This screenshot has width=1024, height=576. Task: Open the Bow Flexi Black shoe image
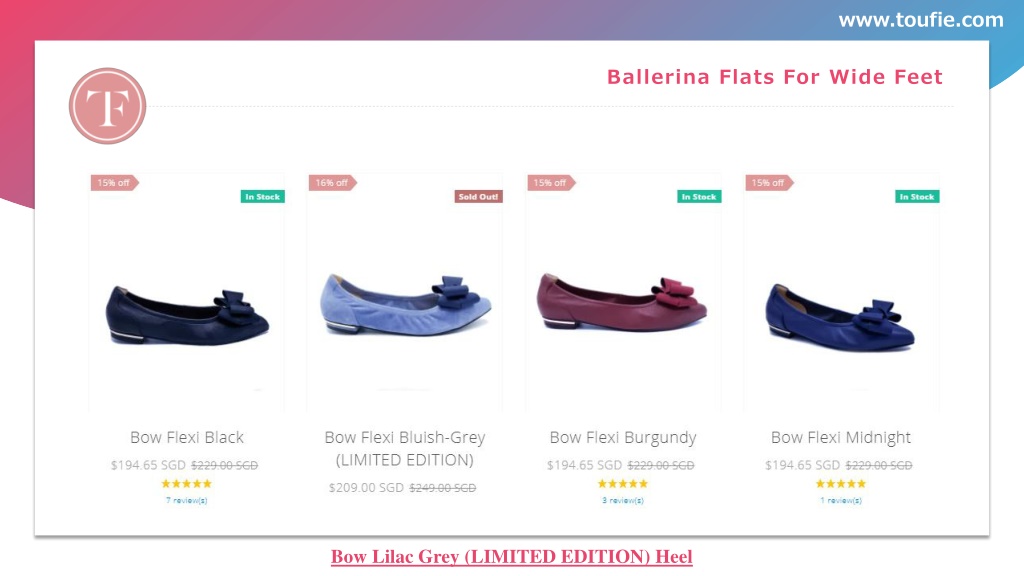[187, 315]
